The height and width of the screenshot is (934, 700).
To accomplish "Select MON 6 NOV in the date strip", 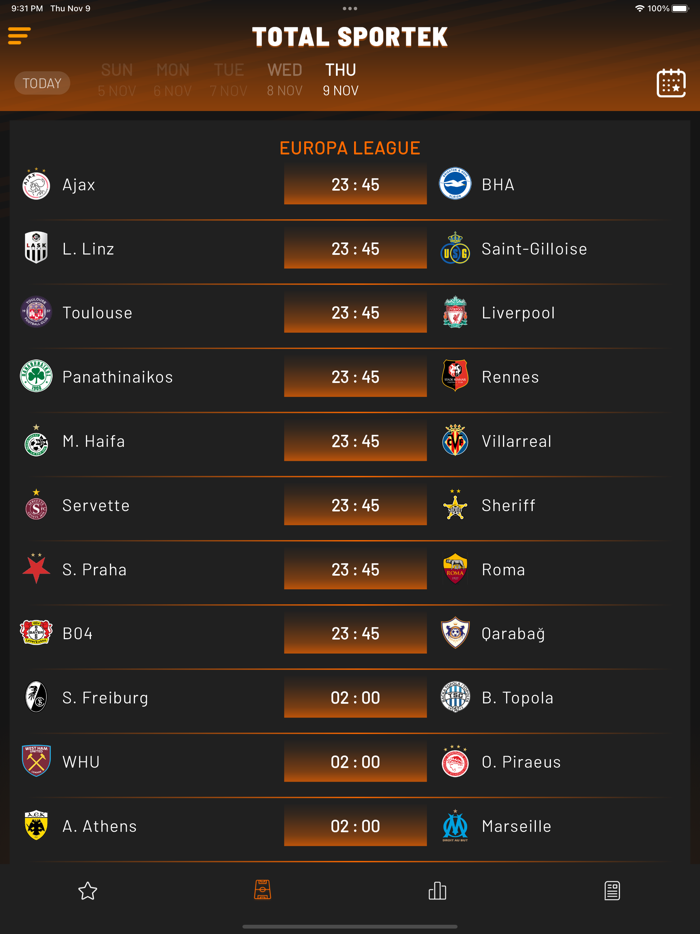I will coord(173,80).
